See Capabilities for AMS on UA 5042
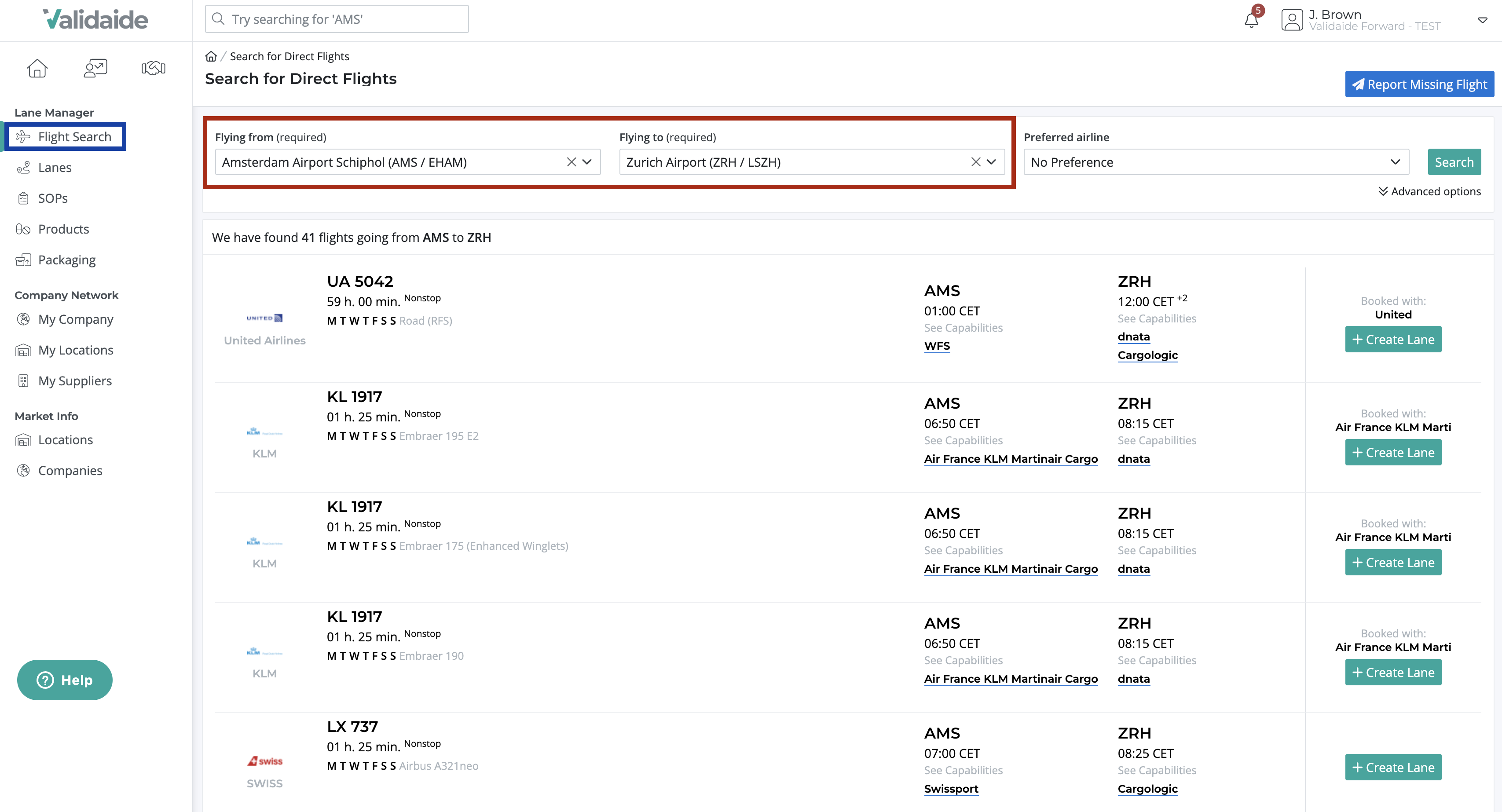The height and width of the screenshot is (812, 1502). pyautogui.click(x=963, y=328)
